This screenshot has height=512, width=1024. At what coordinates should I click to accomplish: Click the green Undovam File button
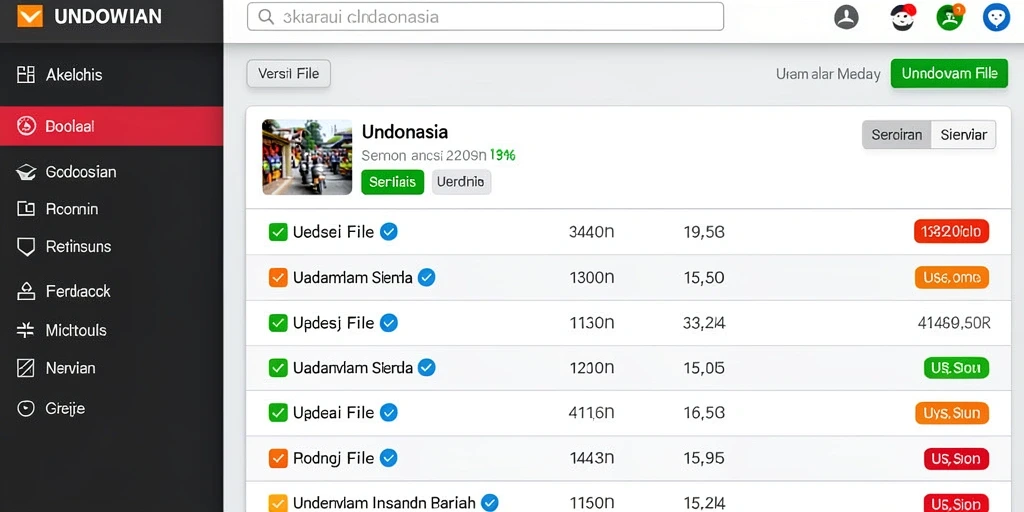[950, 74]
